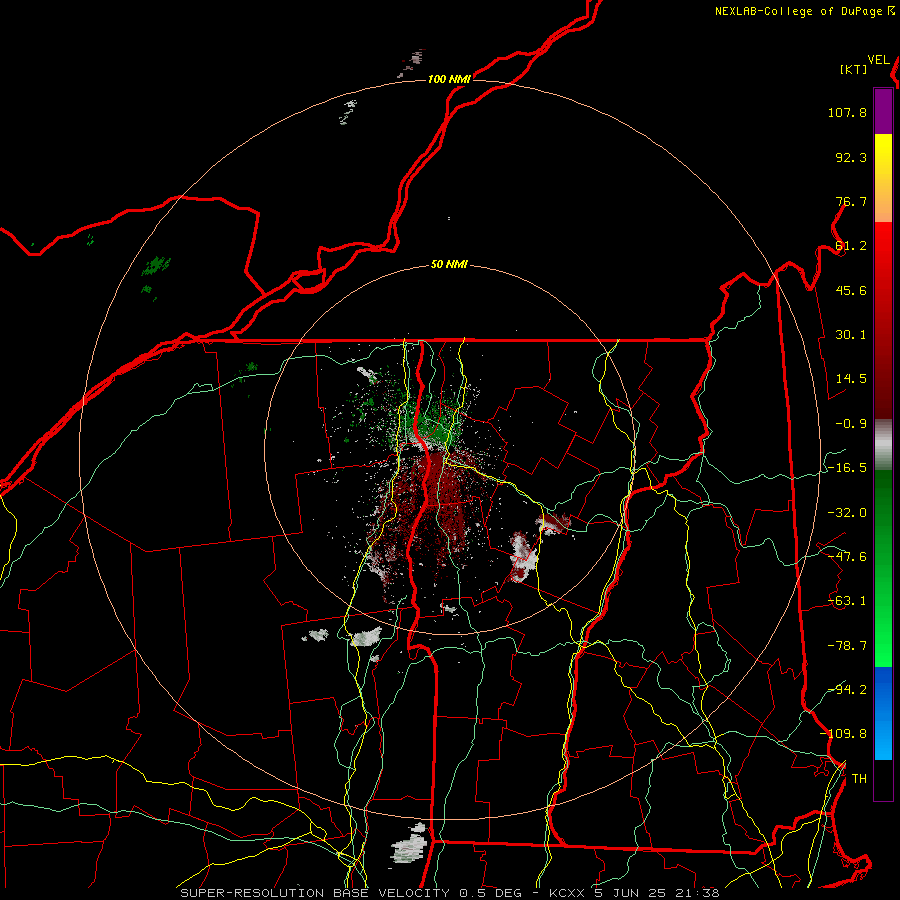Pick the black TH segment of the velocity scale
The image size is (900, 900).
[883, 779]
